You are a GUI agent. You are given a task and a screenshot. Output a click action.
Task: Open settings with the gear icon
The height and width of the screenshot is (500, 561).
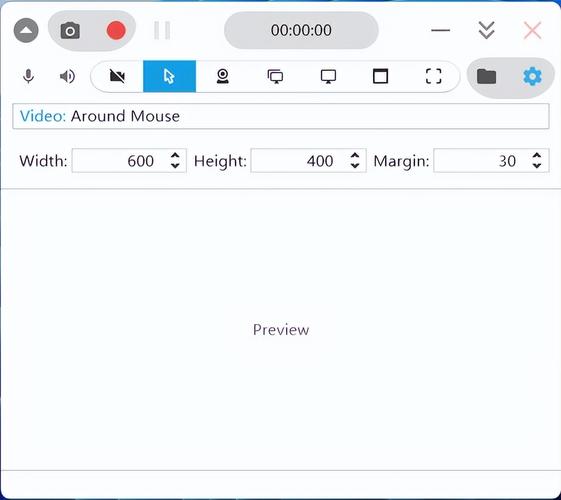click(x=532, y=76)
